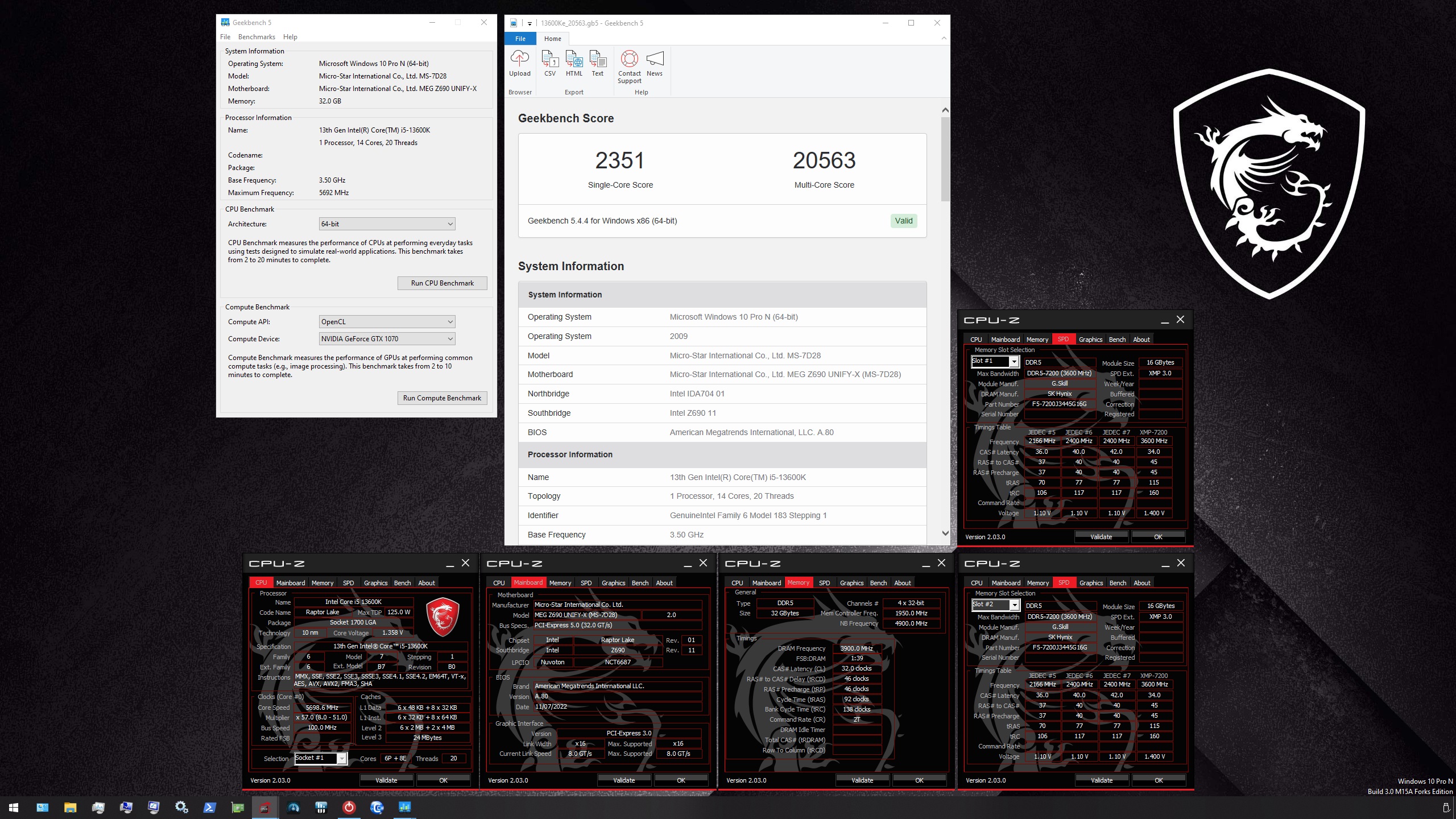Viewport: 1456px width, 819px height.
Task: Click OK in the CPU-Z Mainboard window
Action: tap(681, 780)
